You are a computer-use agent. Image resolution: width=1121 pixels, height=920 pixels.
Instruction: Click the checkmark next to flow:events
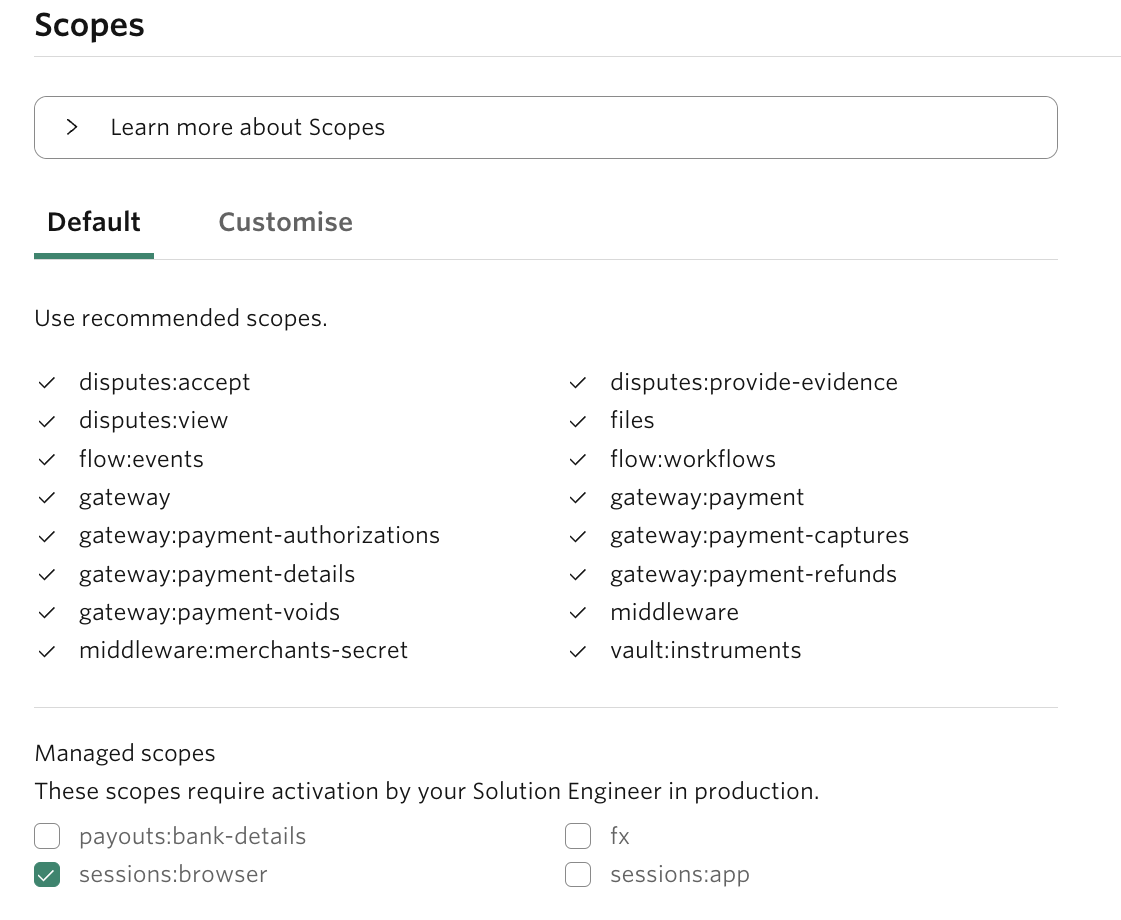[x=46, y=460]
